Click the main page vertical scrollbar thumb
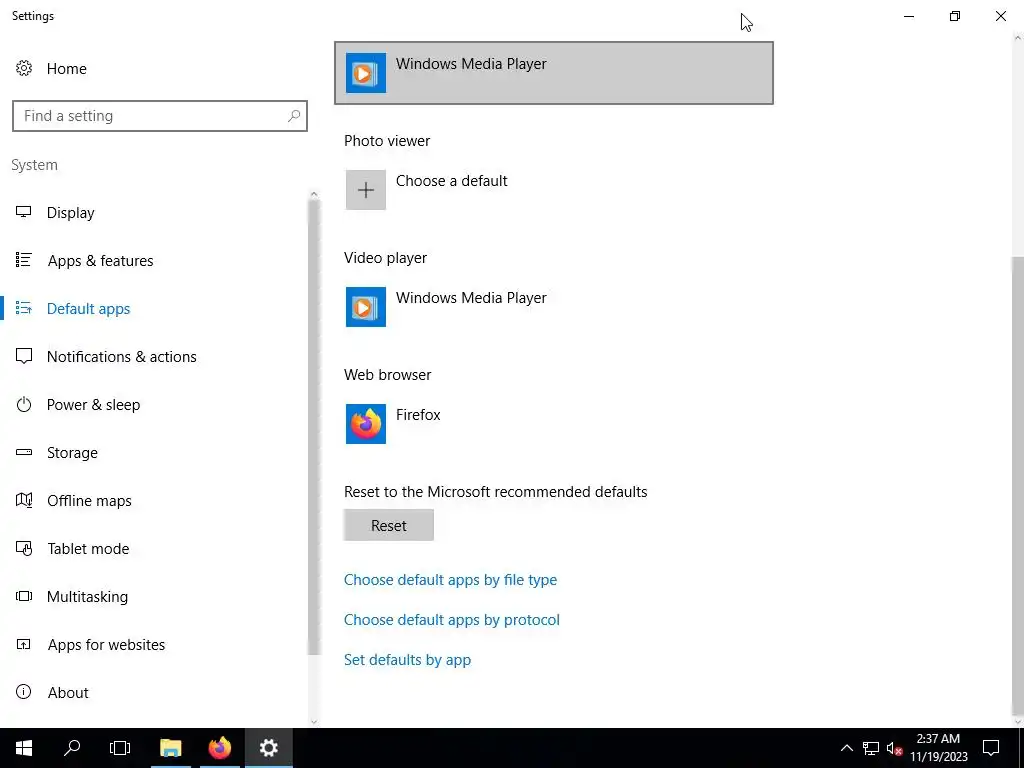This screenshot has width=1024, height=768. 1017,487
